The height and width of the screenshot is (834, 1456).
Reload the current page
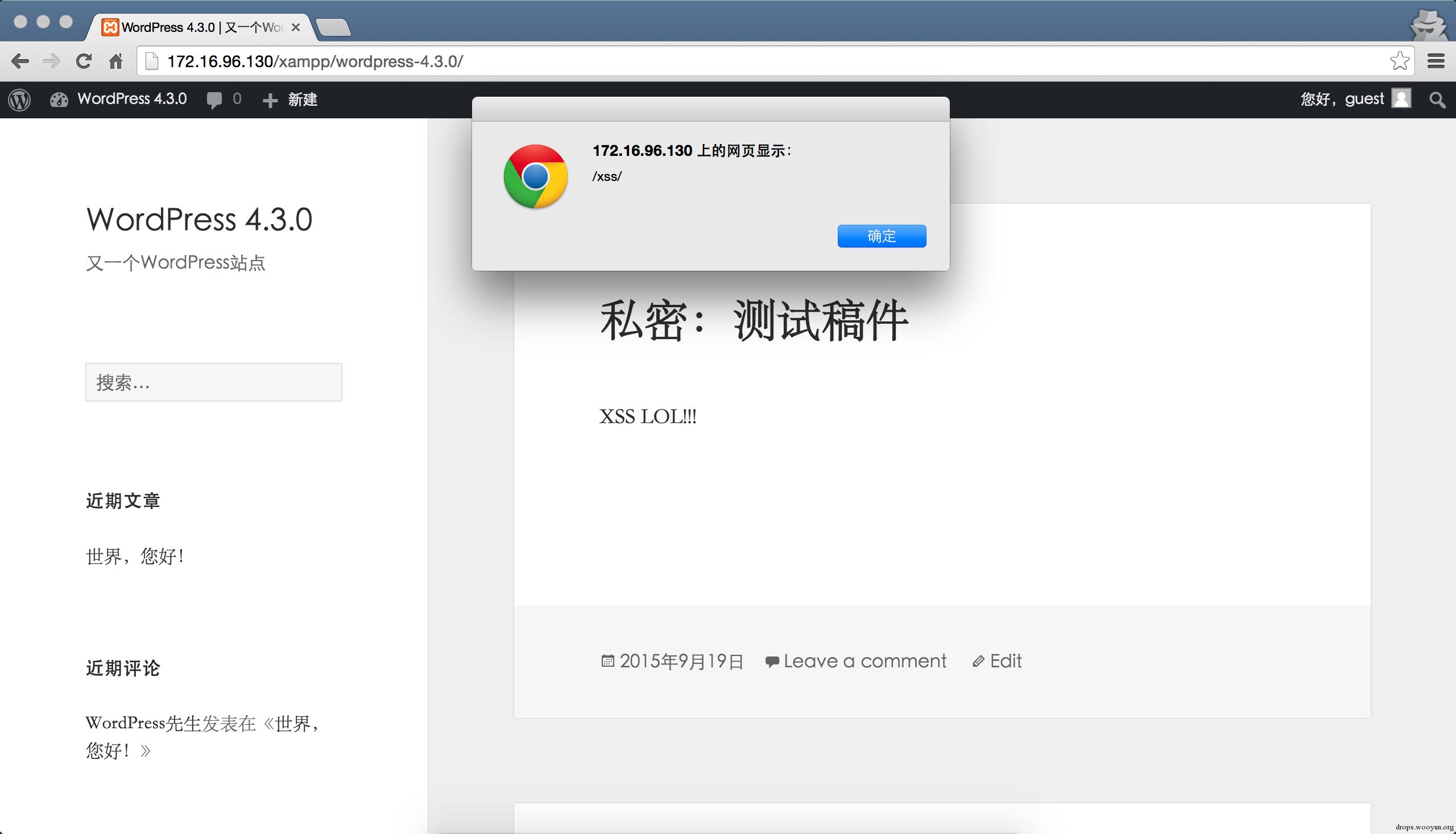[84, 61]
